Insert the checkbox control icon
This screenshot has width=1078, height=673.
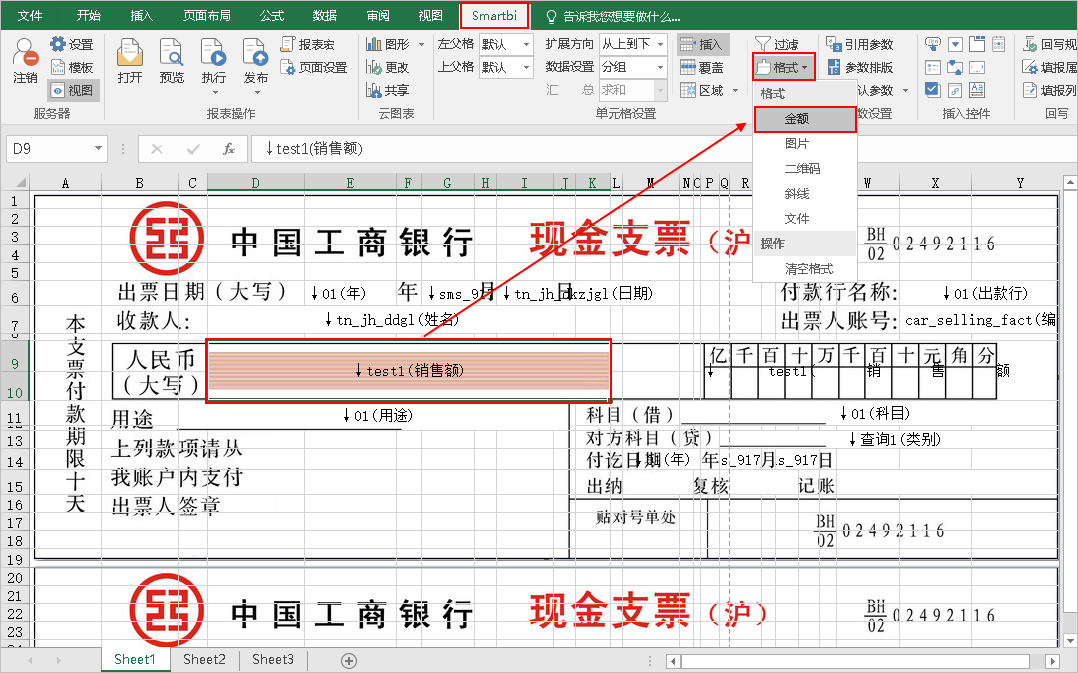(933, 89)
